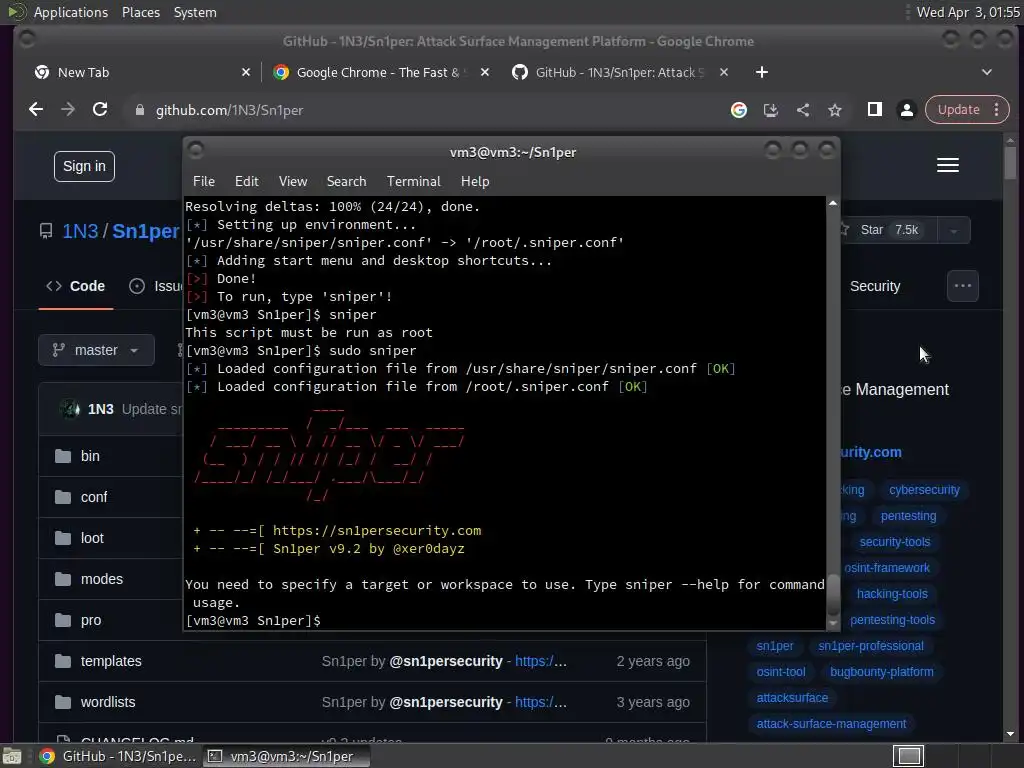
Task: Star the Sn1per repository
Action: pyautogui.click(x=887, y=230)
